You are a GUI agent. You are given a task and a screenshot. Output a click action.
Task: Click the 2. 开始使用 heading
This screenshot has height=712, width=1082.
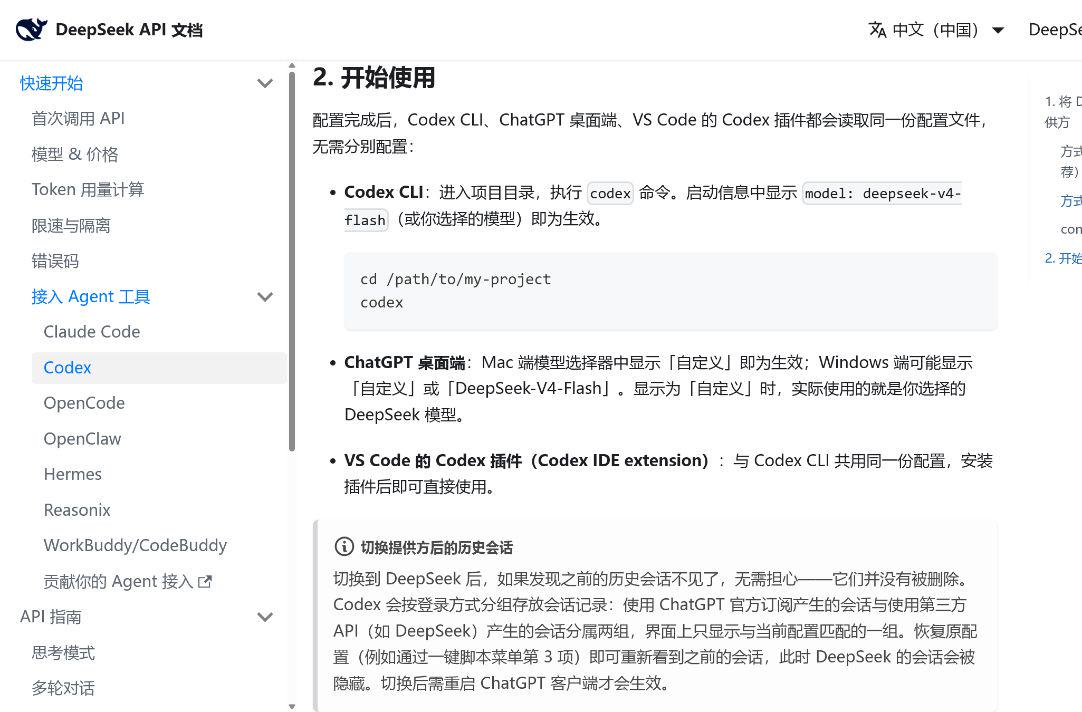point(374,77)
